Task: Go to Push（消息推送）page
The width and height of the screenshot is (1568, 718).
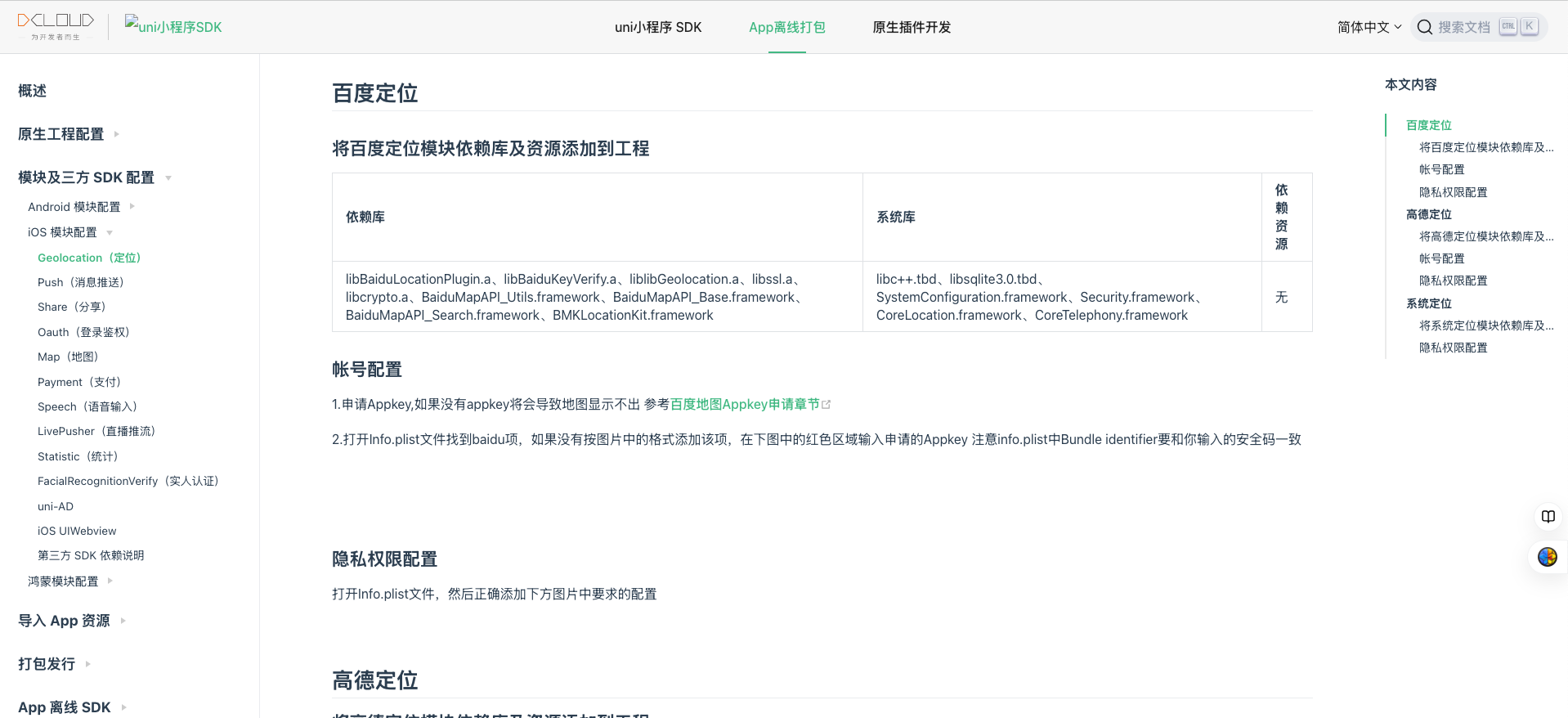Action: pyautogui.click(x=80, y=282)
